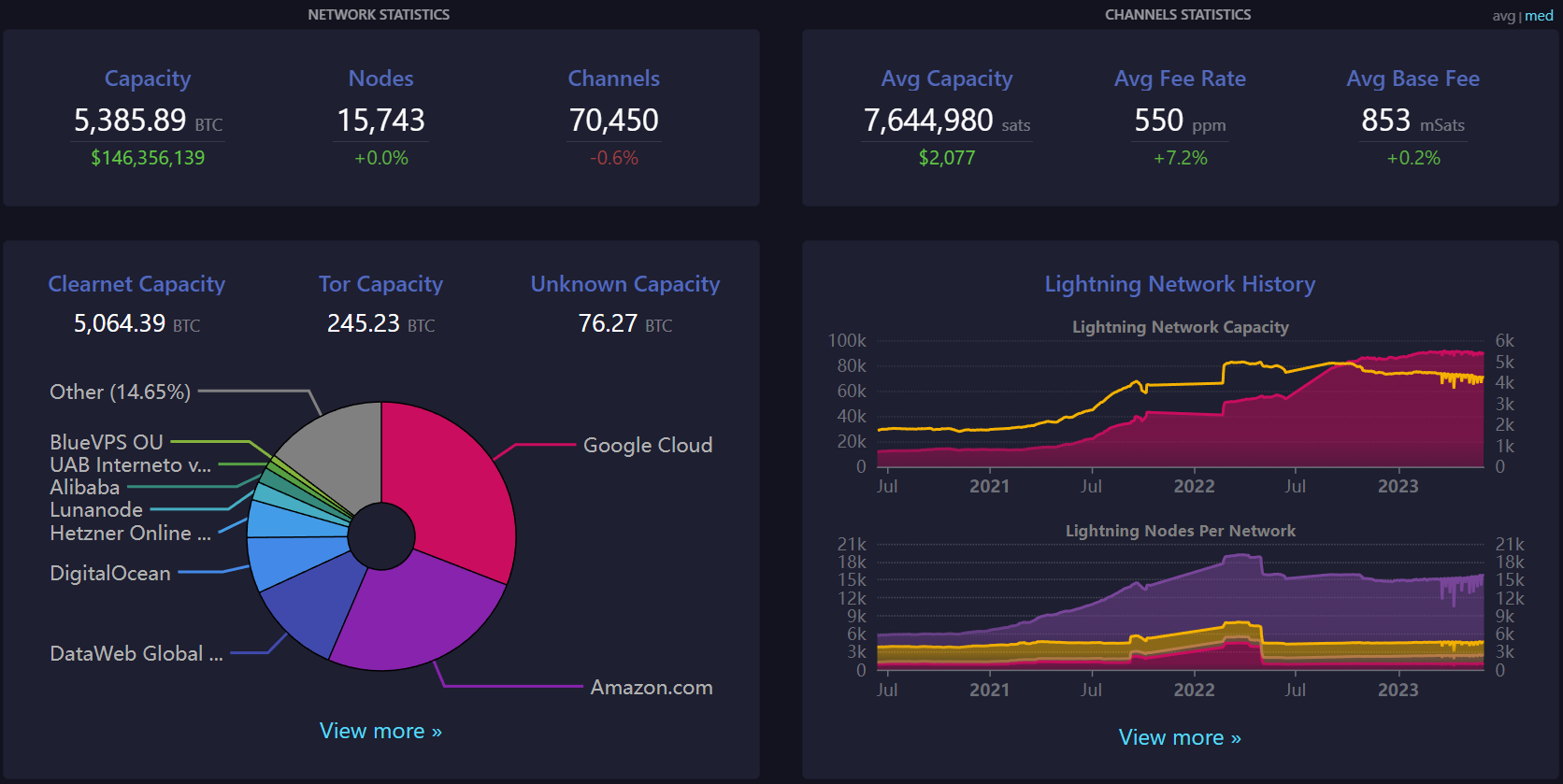
Task: Open the Lightning Network History title link
Action: [x=1180, y=284]
